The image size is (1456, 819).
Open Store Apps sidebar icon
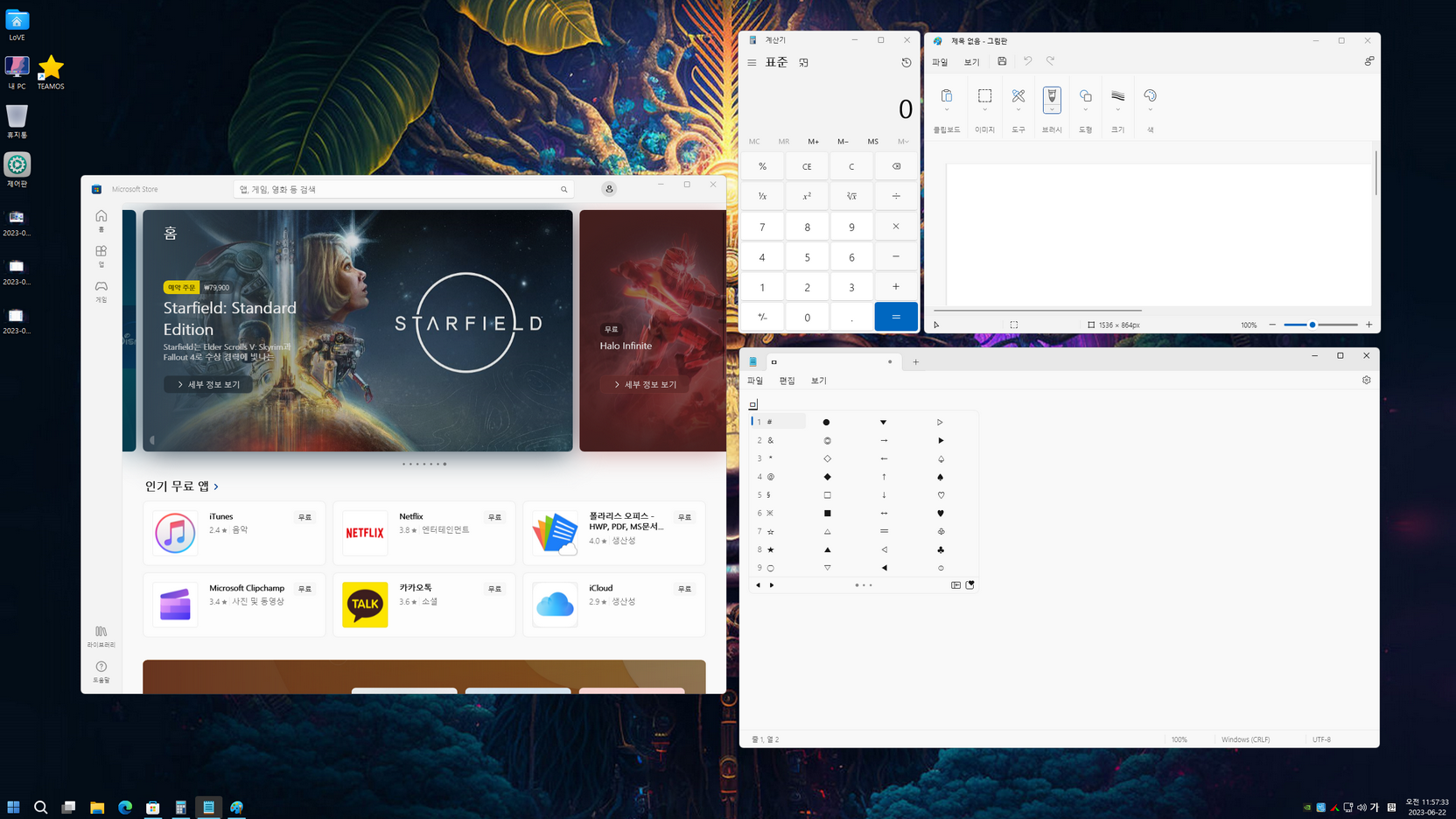(x=101, y=255)
